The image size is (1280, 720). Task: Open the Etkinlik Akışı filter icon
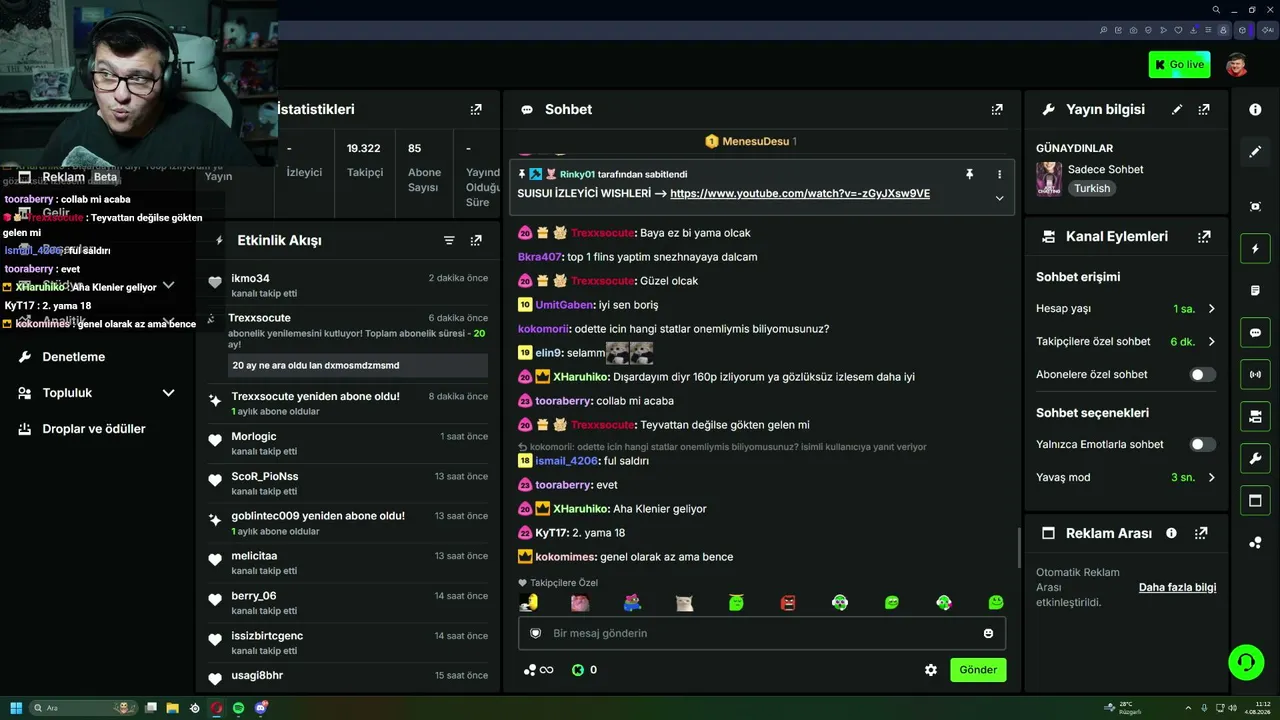[x=449, y=240]
